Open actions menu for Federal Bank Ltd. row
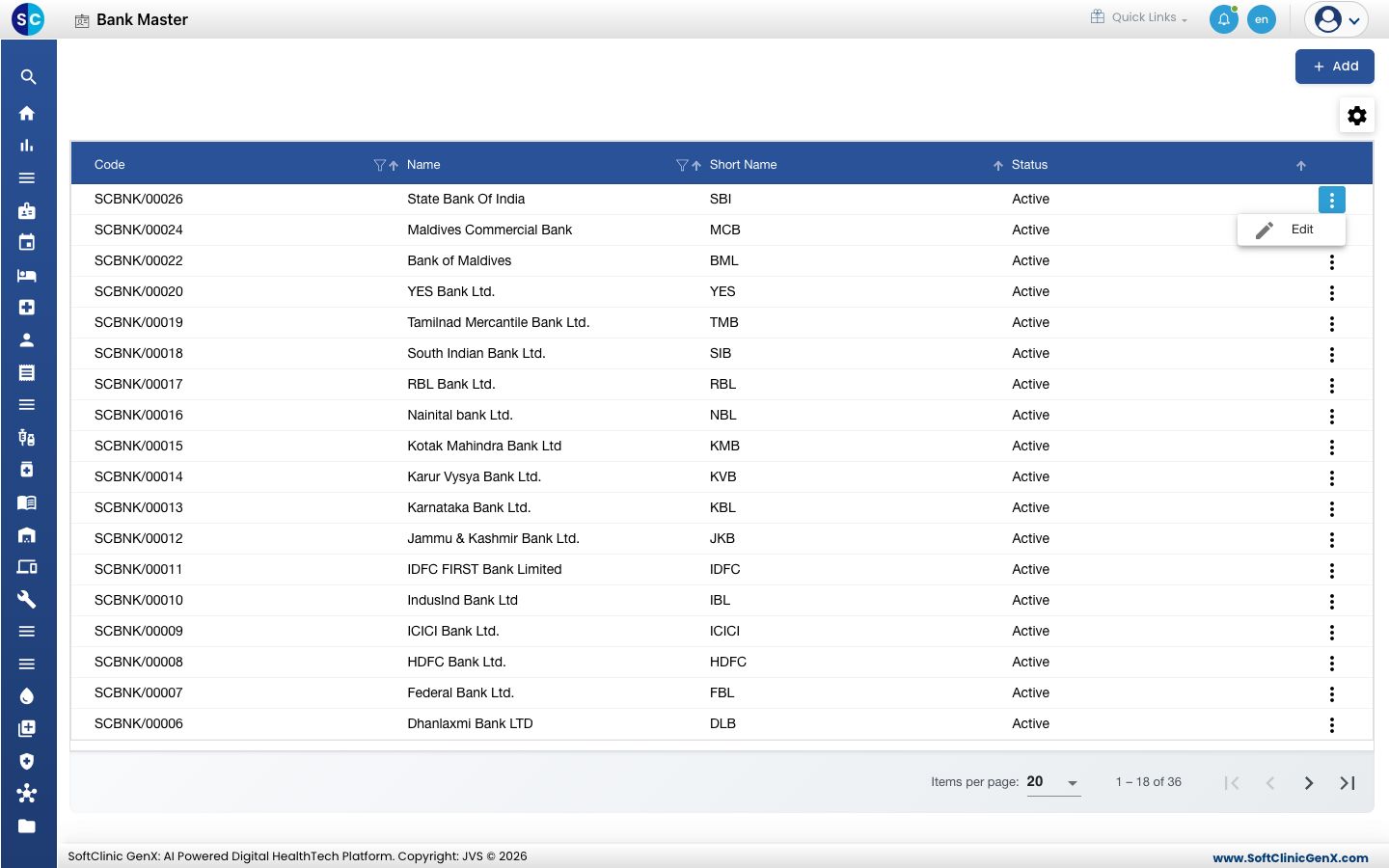Image resolution: width=1389 pixels, height=868 pixels. tap(1332, 693)
